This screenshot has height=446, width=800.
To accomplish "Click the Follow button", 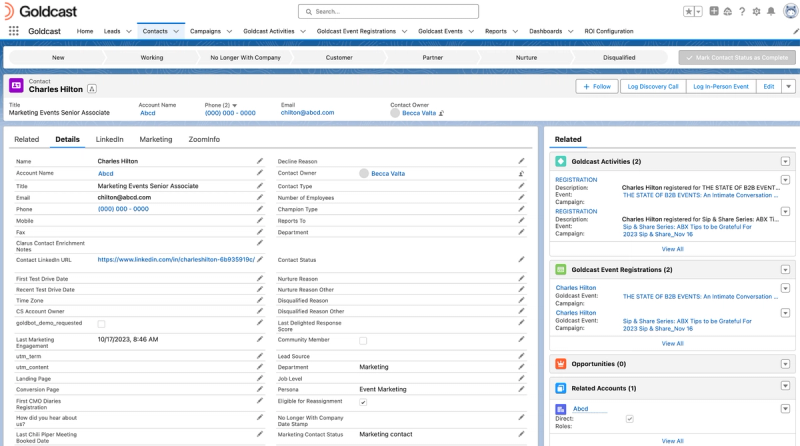I will [x=597, y=87].
